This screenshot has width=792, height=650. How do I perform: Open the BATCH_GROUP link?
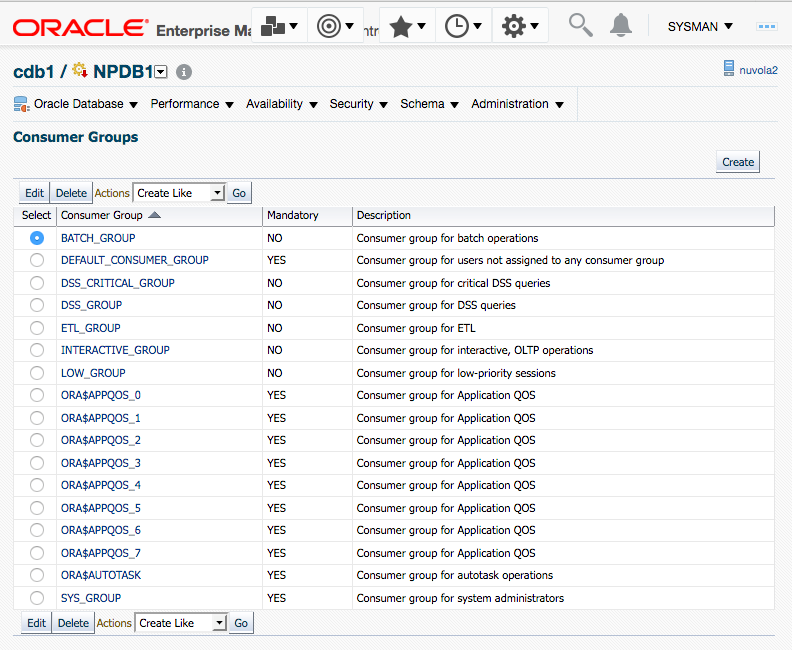(x=98, y=238)
